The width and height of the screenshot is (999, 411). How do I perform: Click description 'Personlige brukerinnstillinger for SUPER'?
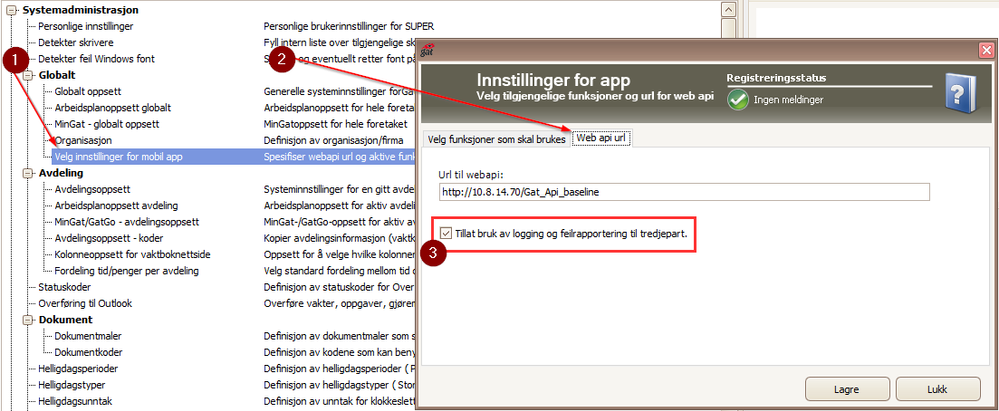coord(349,27)
